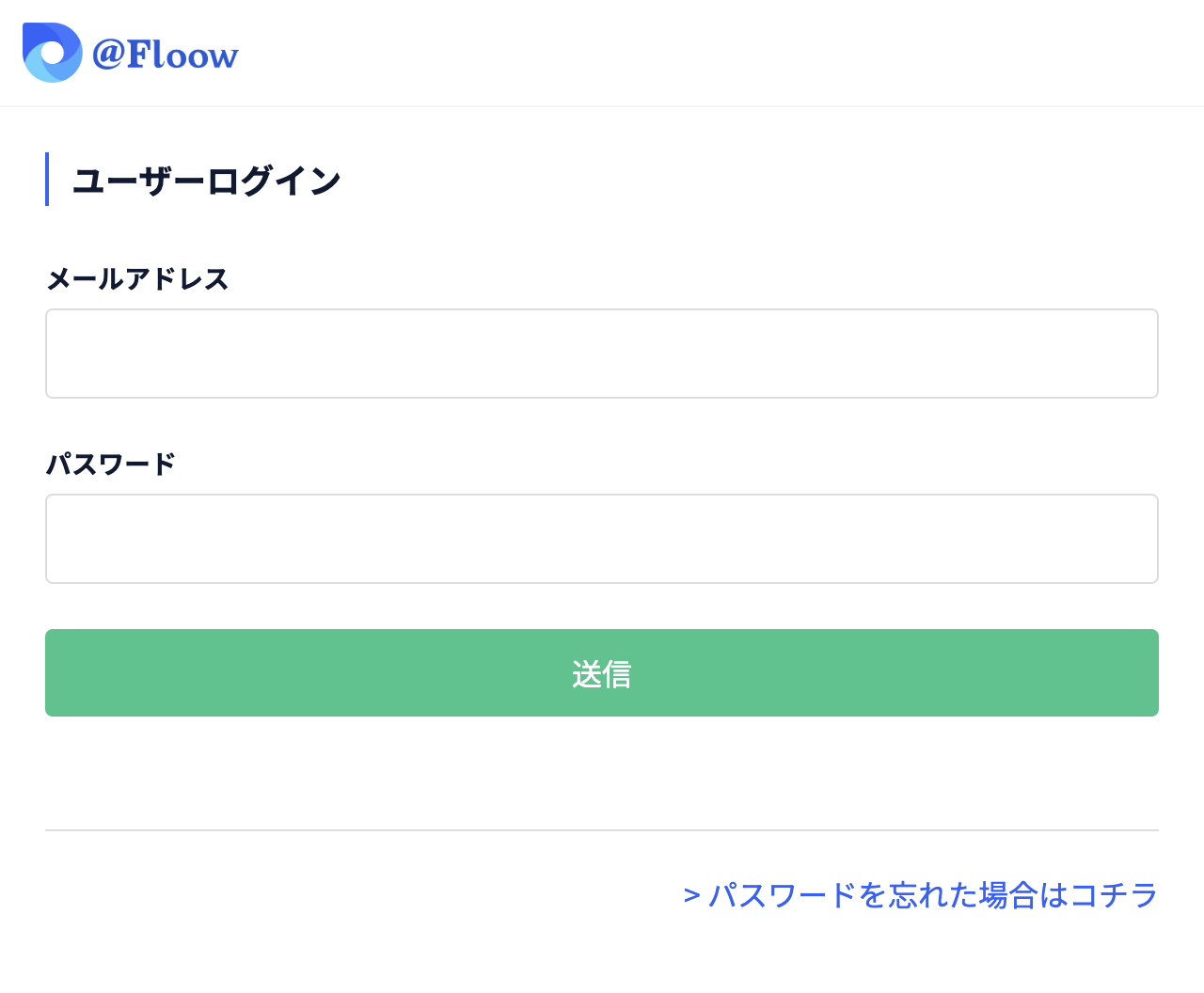Focus the パスワード input field
Screen dimensions: 1204x993
point(602,538)
